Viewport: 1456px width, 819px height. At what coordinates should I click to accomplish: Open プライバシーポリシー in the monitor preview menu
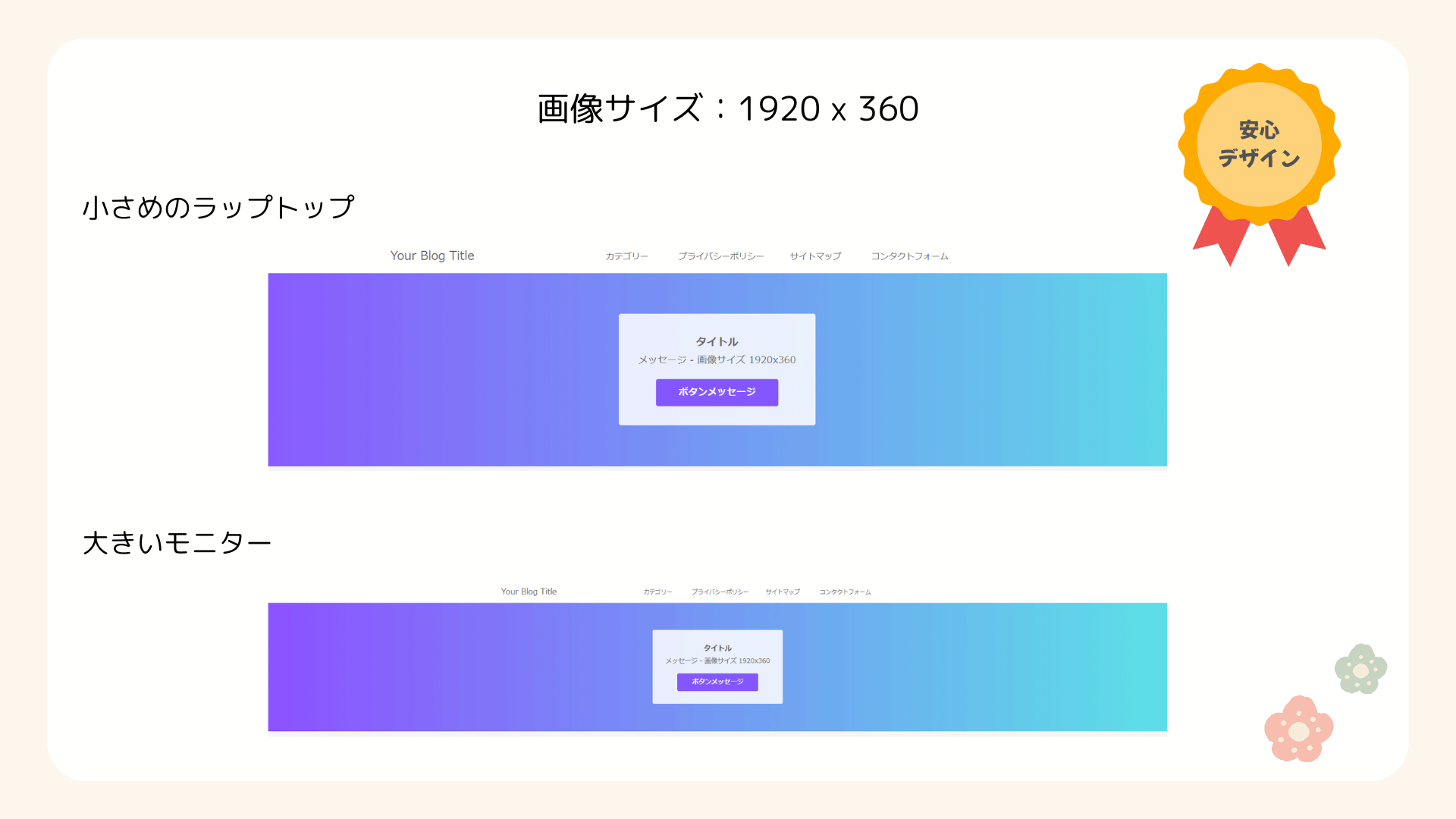pos(720,591)
